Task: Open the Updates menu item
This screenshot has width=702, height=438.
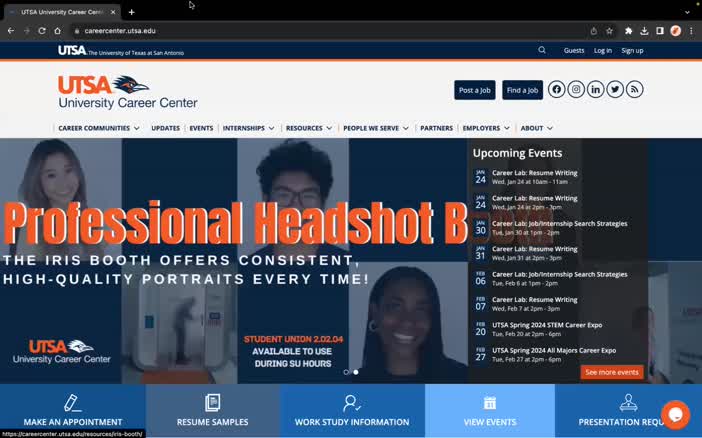Action: (x=165, y=128)
